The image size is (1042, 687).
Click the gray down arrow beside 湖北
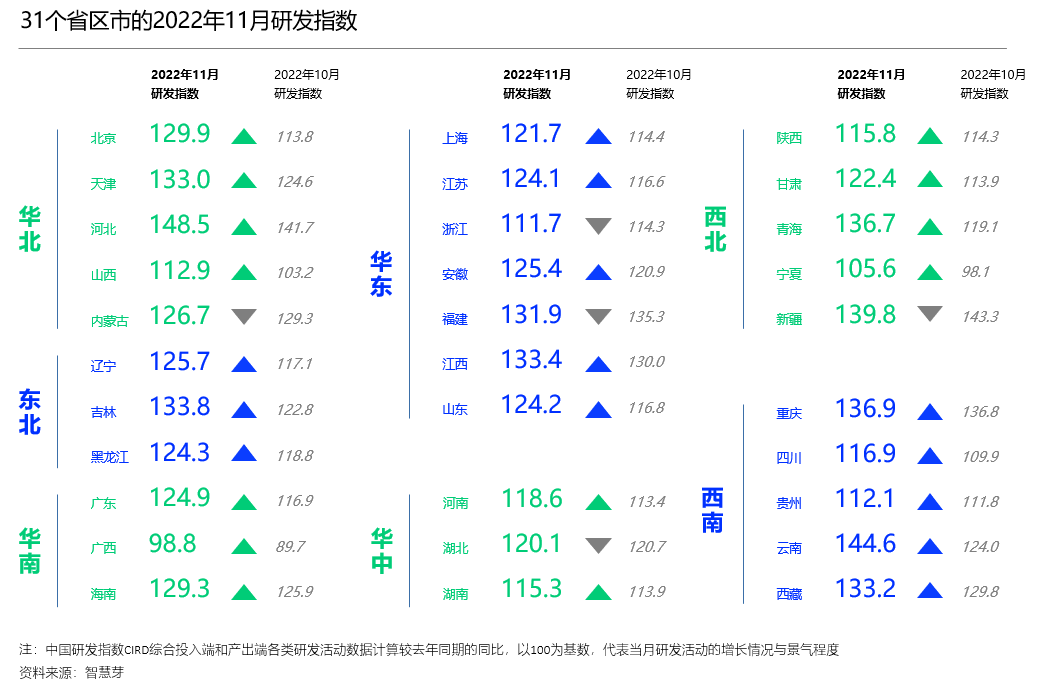click(x=598, y=546)
